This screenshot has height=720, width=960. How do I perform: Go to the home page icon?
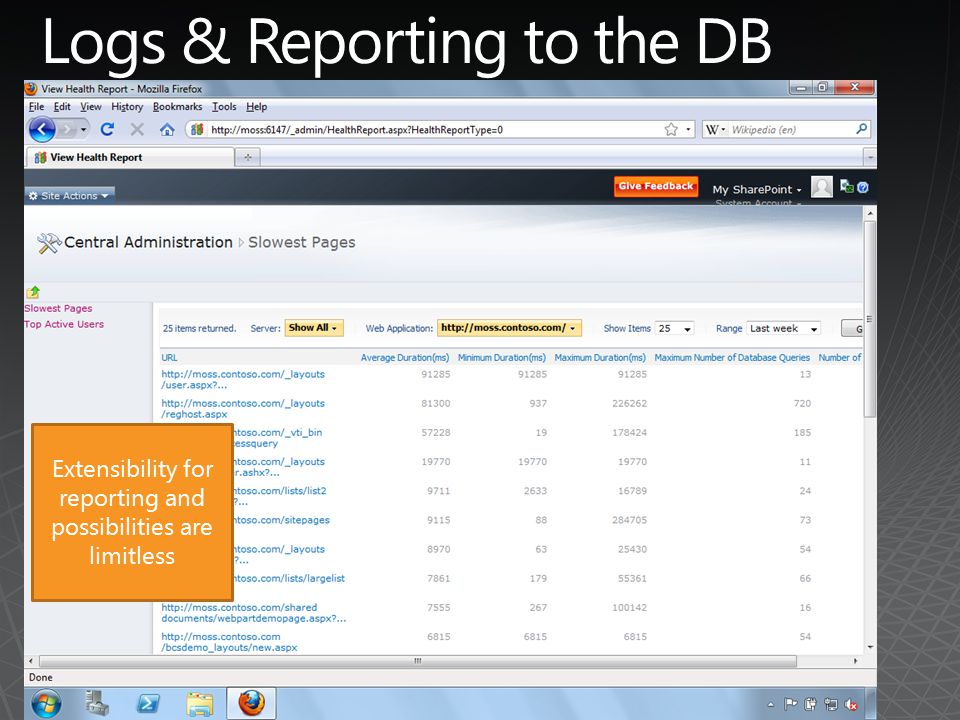(x=167, y=129)
